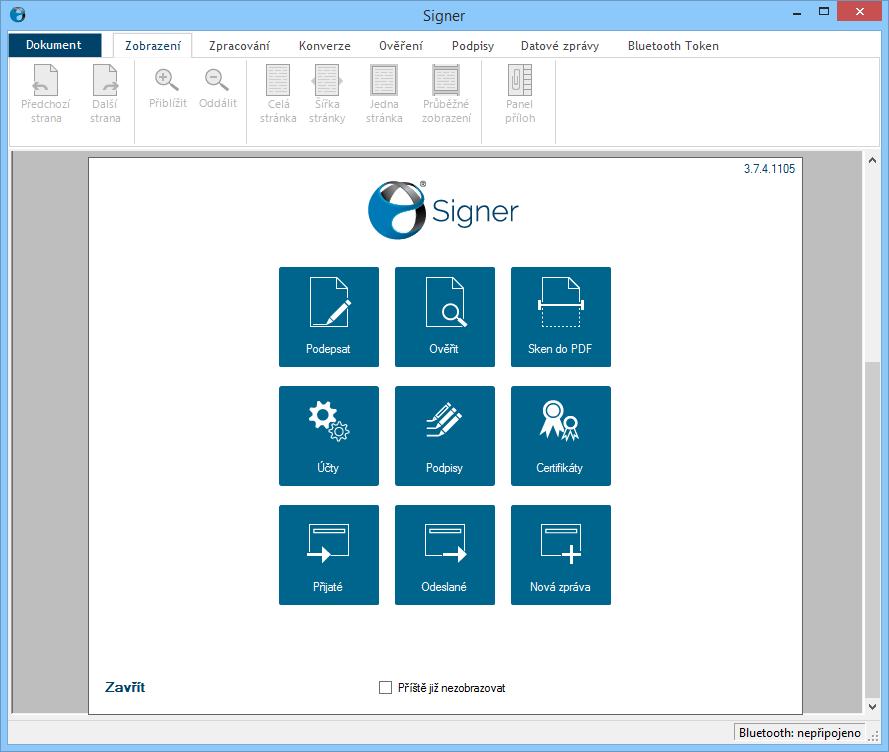Open the Certifikáty certificates tile

pyautogui.click(x=561, y=436)
